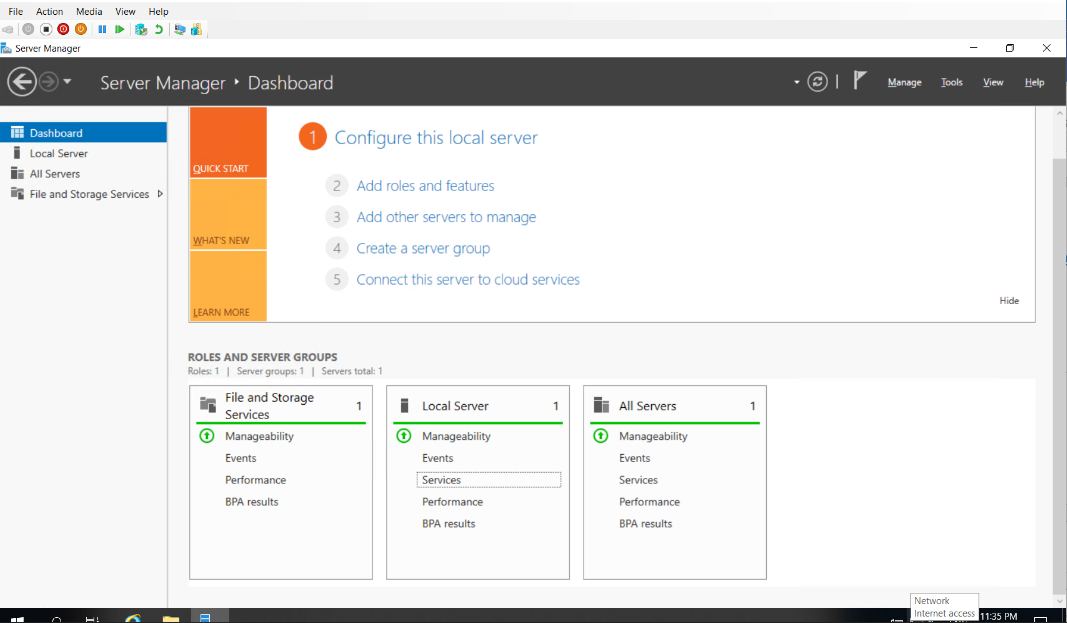Open the VM Media menu
Image resolution: width=1067 pixels, height=623 pixels.
tap(89, 12)
